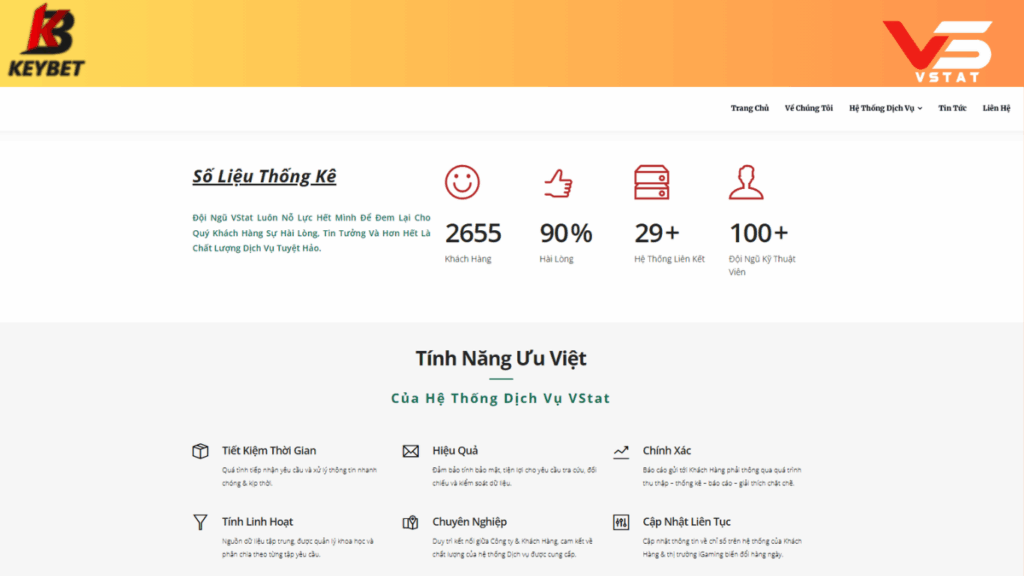
Task: Open the Trang Chủ menu item
Action: coord(749,108)
